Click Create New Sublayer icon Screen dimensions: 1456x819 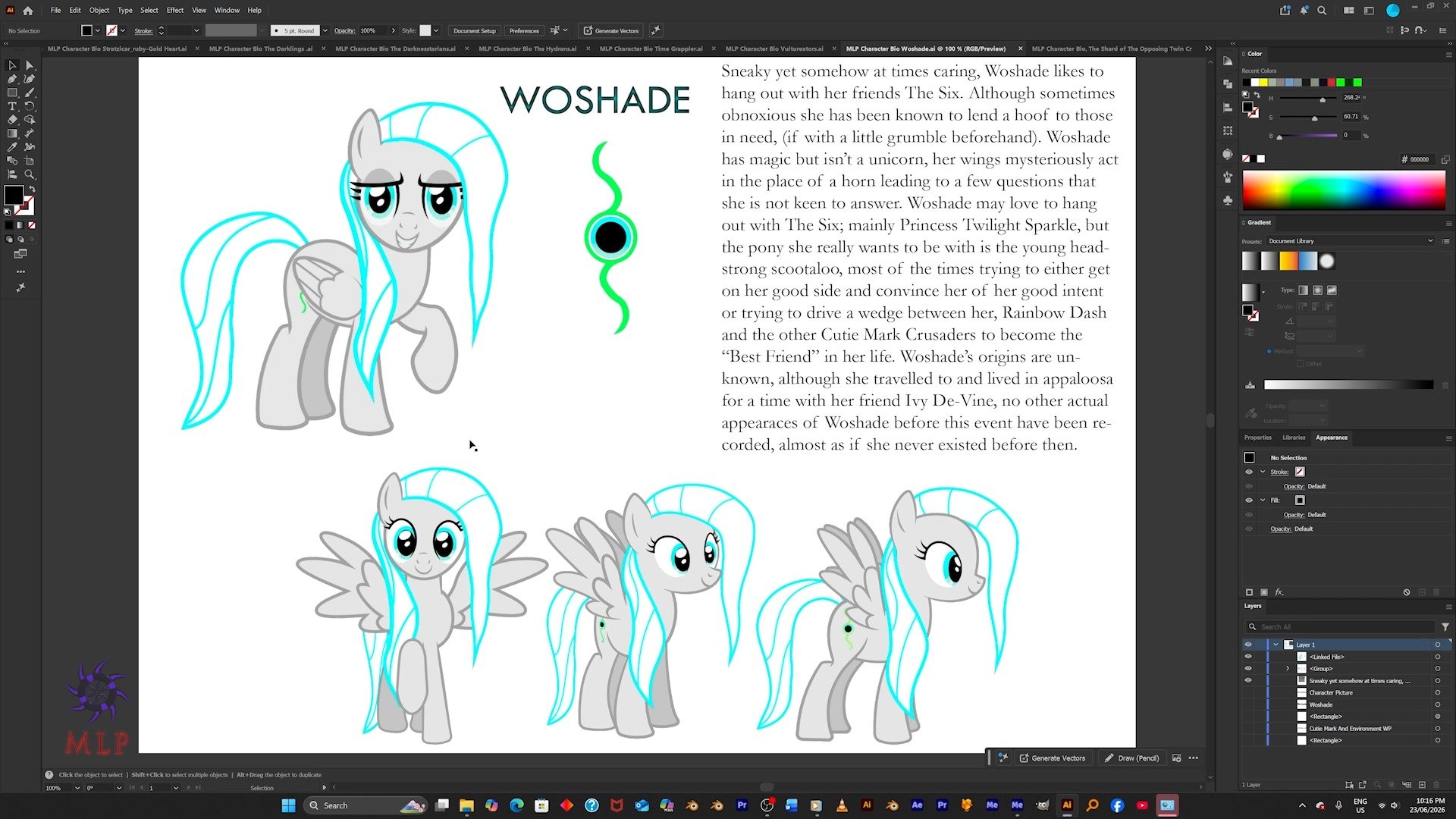(1407, 785)
